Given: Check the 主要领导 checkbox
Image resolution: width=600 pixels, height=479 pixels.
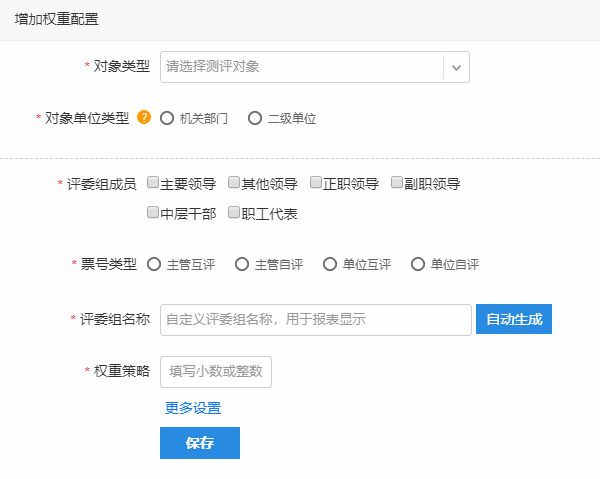Looking at the screenshot, I should pos(153,182).
